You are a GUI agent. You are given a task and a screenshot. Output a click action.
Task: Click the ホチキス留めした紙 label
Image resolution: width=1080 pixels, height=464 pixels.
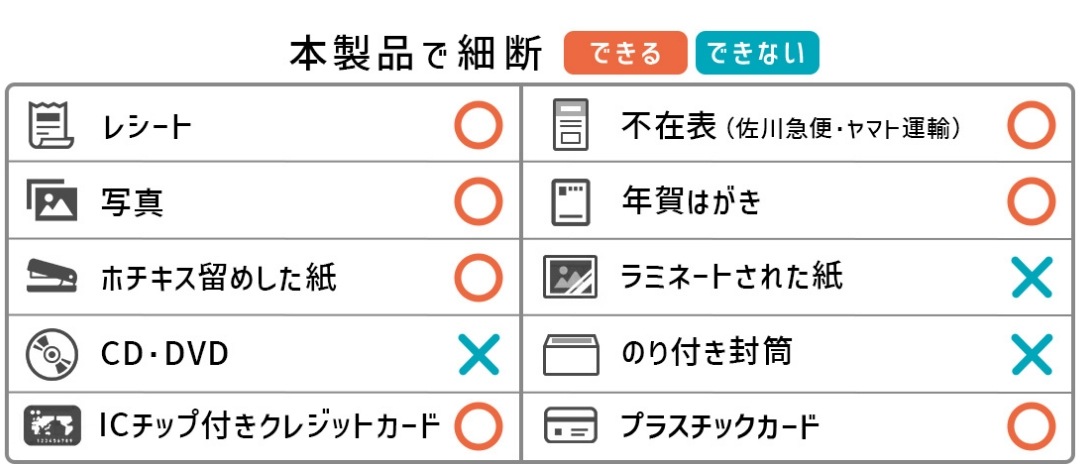point(219,277)
